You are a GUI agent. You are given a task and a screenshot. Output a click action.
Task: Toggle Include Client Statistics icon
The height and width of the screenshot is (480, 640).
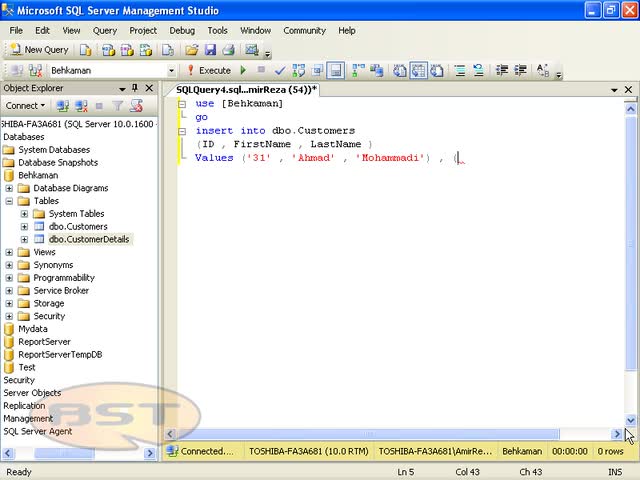[x=377, y=71]
